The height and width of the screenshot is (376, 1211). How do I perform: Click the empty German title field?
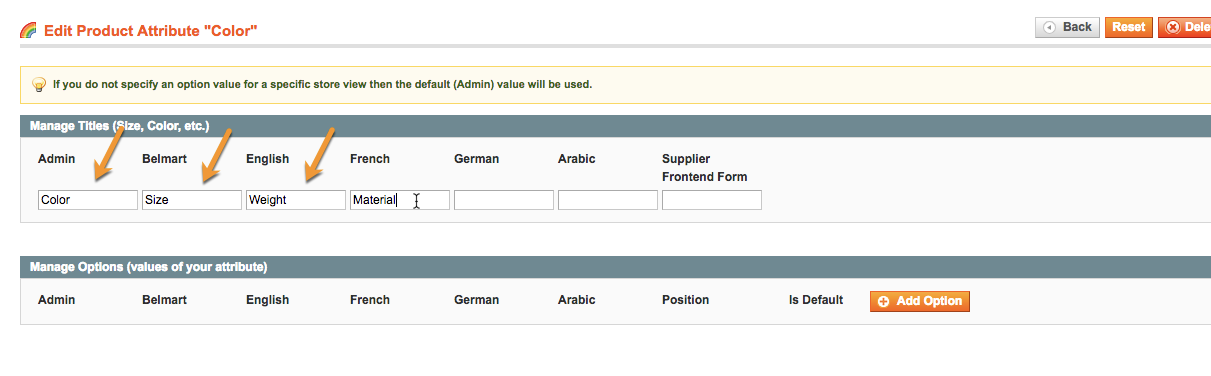pyautogui.click(x=504, y=200)
